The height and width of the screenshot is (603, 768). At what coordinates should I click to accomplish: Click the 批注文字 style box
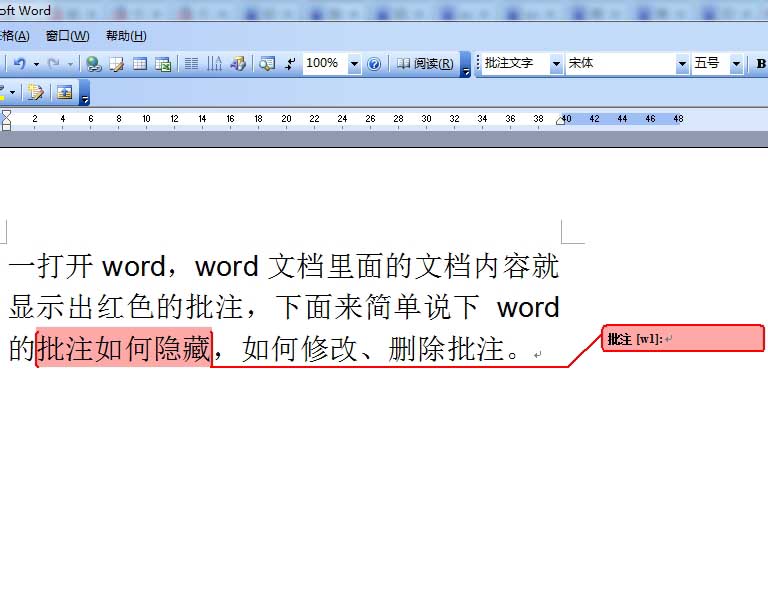tap(516, 63)
